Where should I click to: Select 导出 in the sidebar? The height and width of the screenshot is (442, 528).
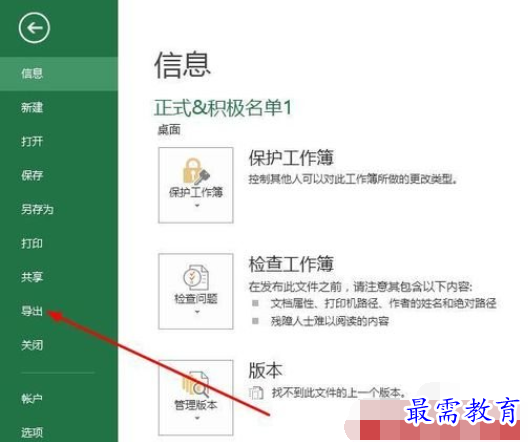coord(32,311)
